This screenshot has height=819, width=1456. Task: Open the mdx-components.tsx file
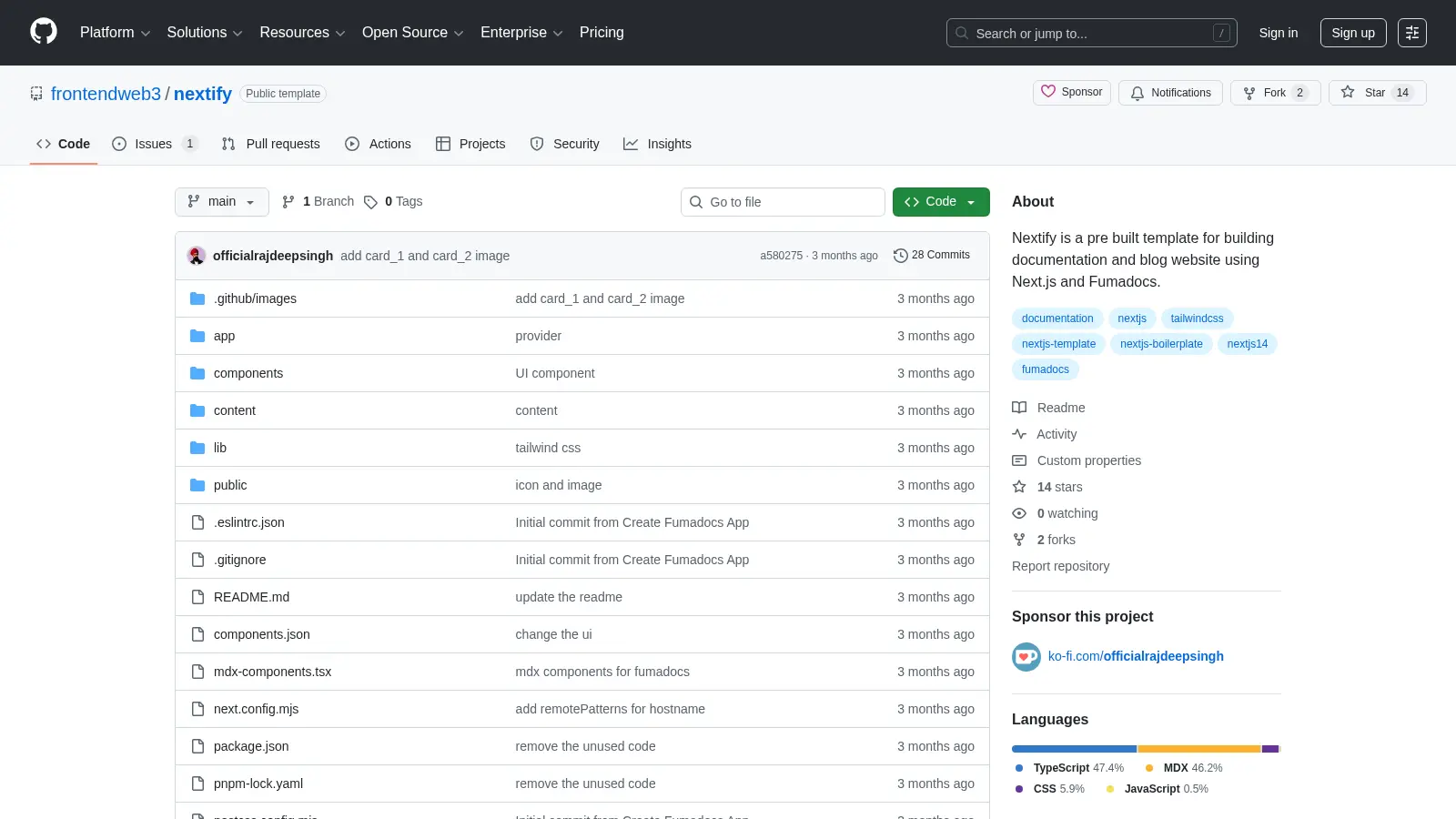tap(272, 672)
